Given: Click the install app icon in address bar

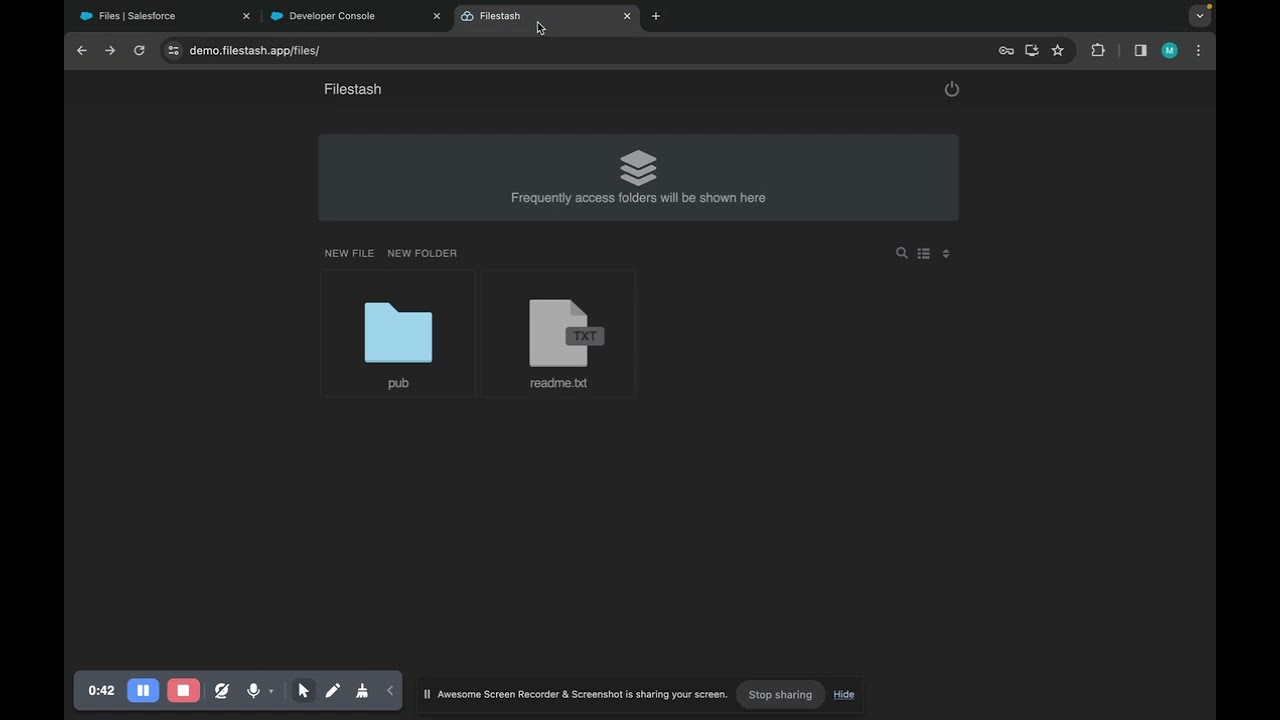Looking at the screenshot, I should (1032, 50).
